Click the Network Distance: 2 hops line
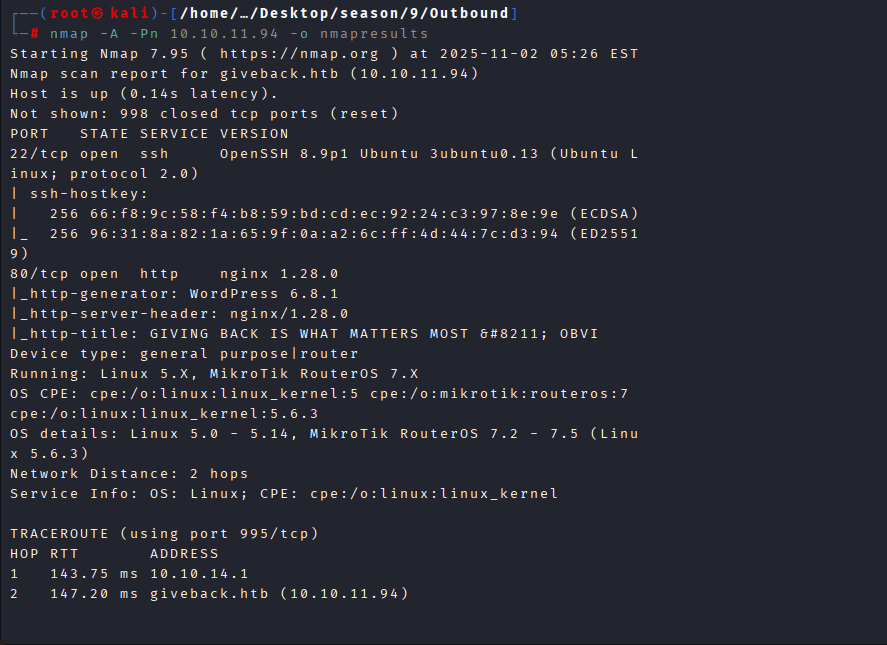 [129, 473]
